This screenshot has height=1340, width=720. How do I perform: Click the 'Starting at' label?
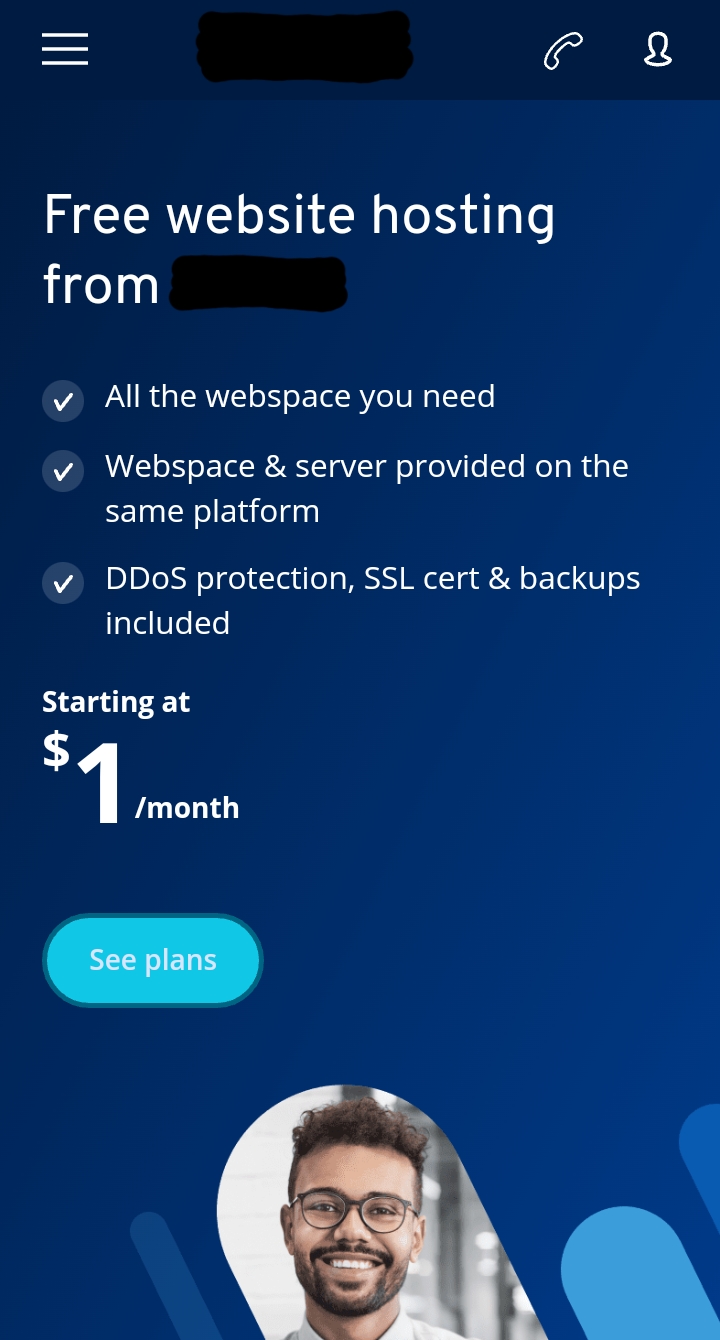pyautogui.click(x=116, y=702)
